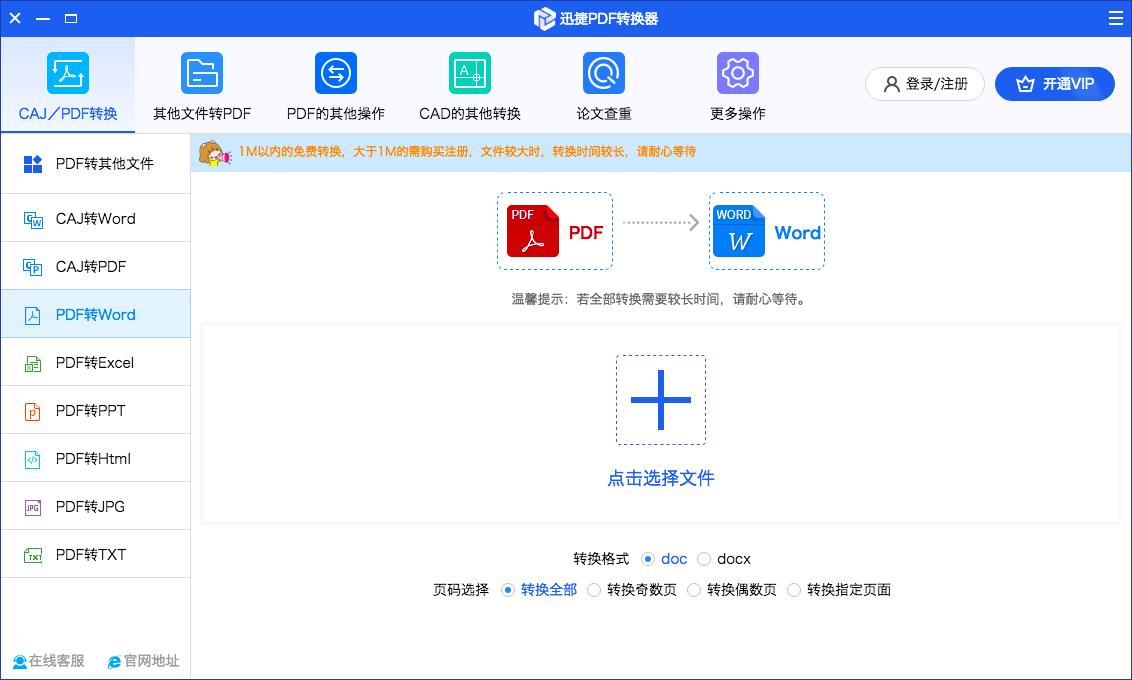This screenshot has height=680, width=1132.
Task: Choose 转换指定页面 option
Action: (x=794, y=590)
